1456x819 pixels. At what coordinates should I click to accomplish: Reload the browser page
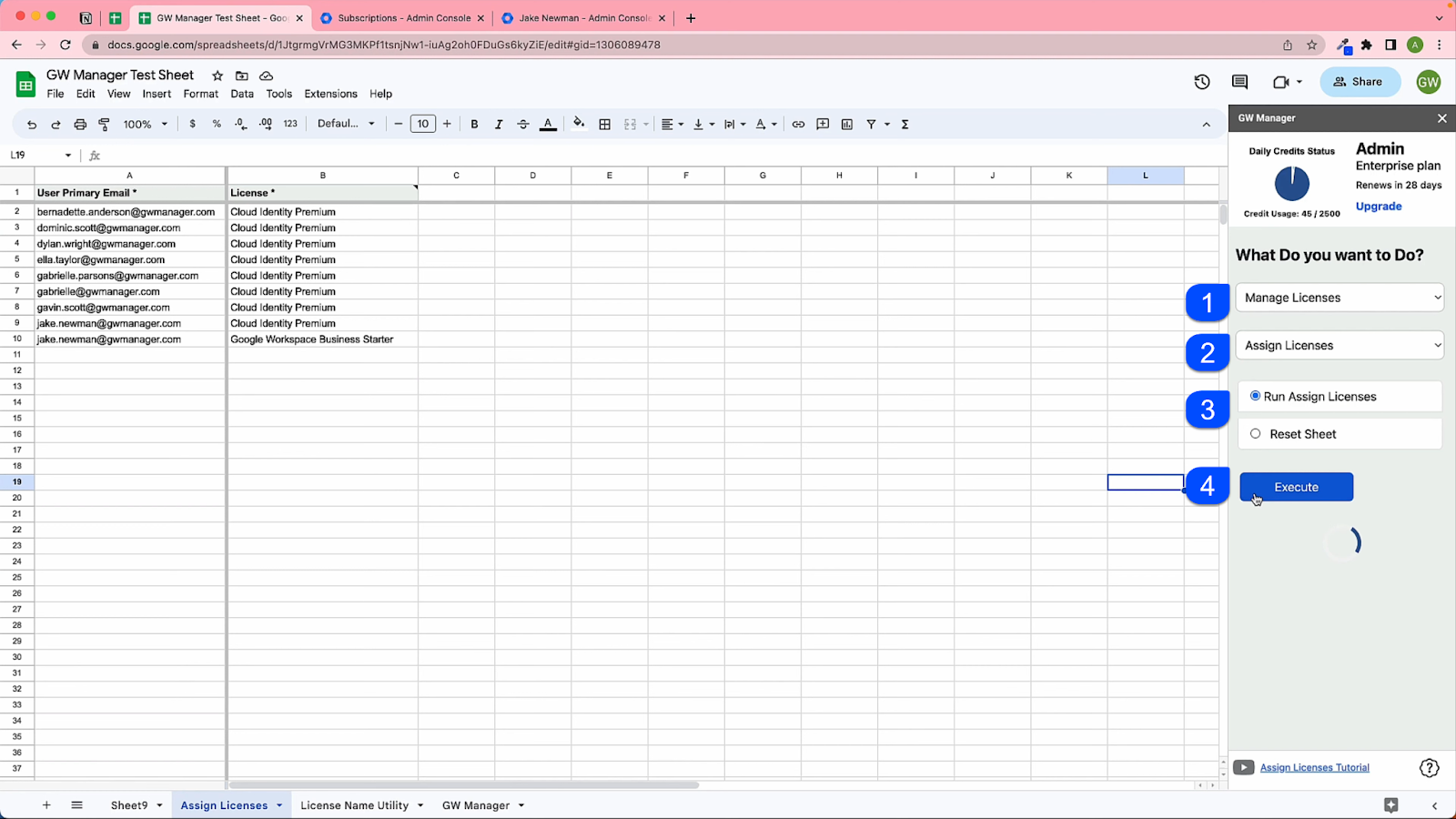tap(65, 45)
